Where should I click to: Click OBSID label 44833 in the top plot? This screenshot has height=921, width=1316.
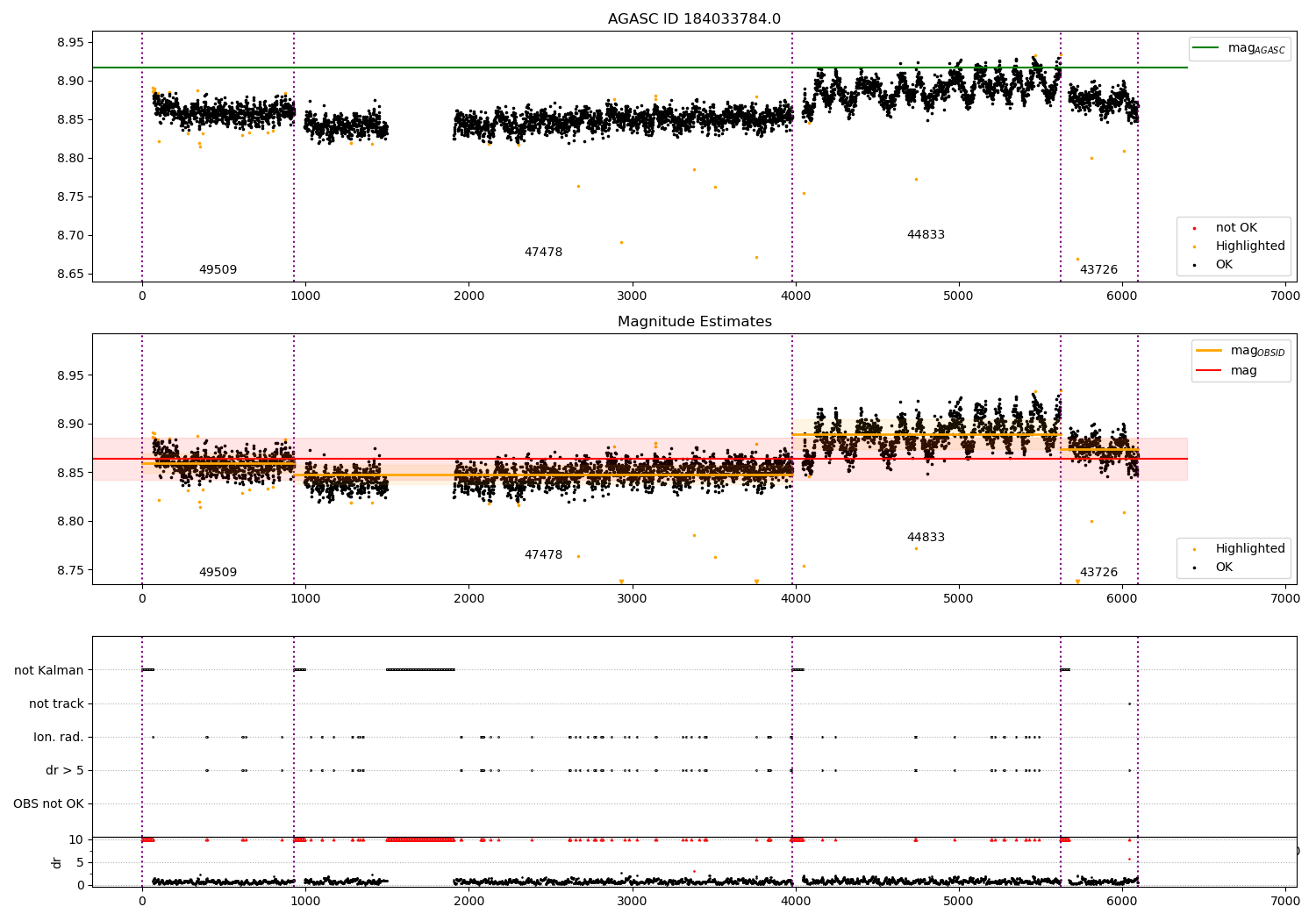(x=926, y=235)
